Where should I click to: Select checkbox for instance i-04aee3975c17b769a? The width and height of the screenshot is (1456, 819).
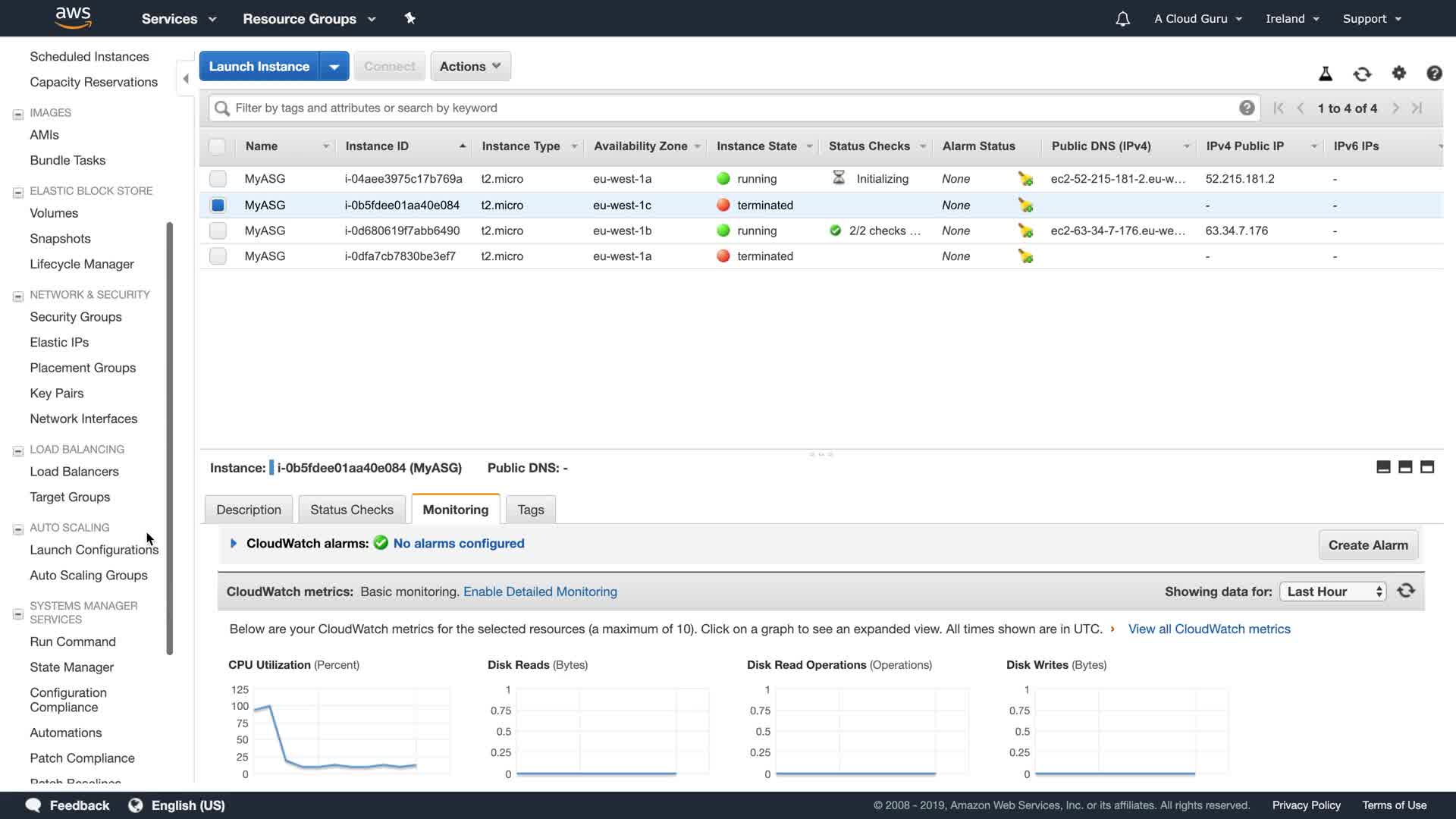218,179
